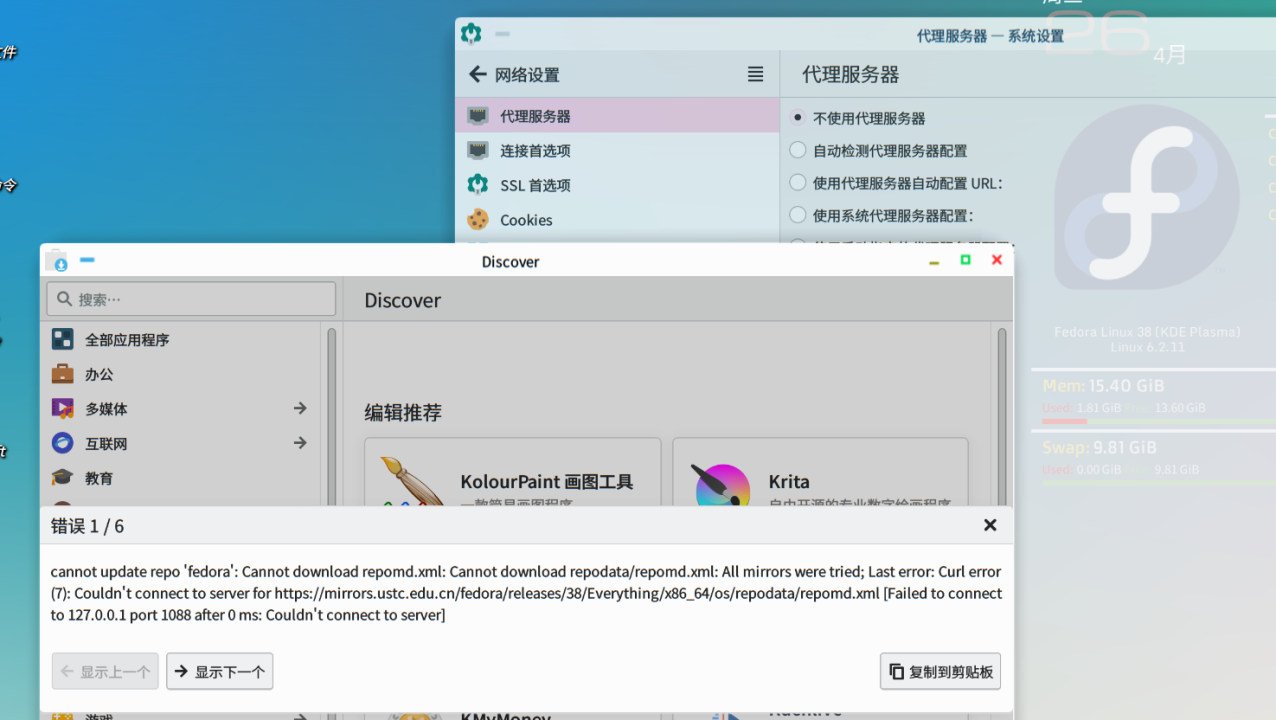
Task: Click the Cookies cookie icon
Action: pyautogui.click(x=478, y=220)
